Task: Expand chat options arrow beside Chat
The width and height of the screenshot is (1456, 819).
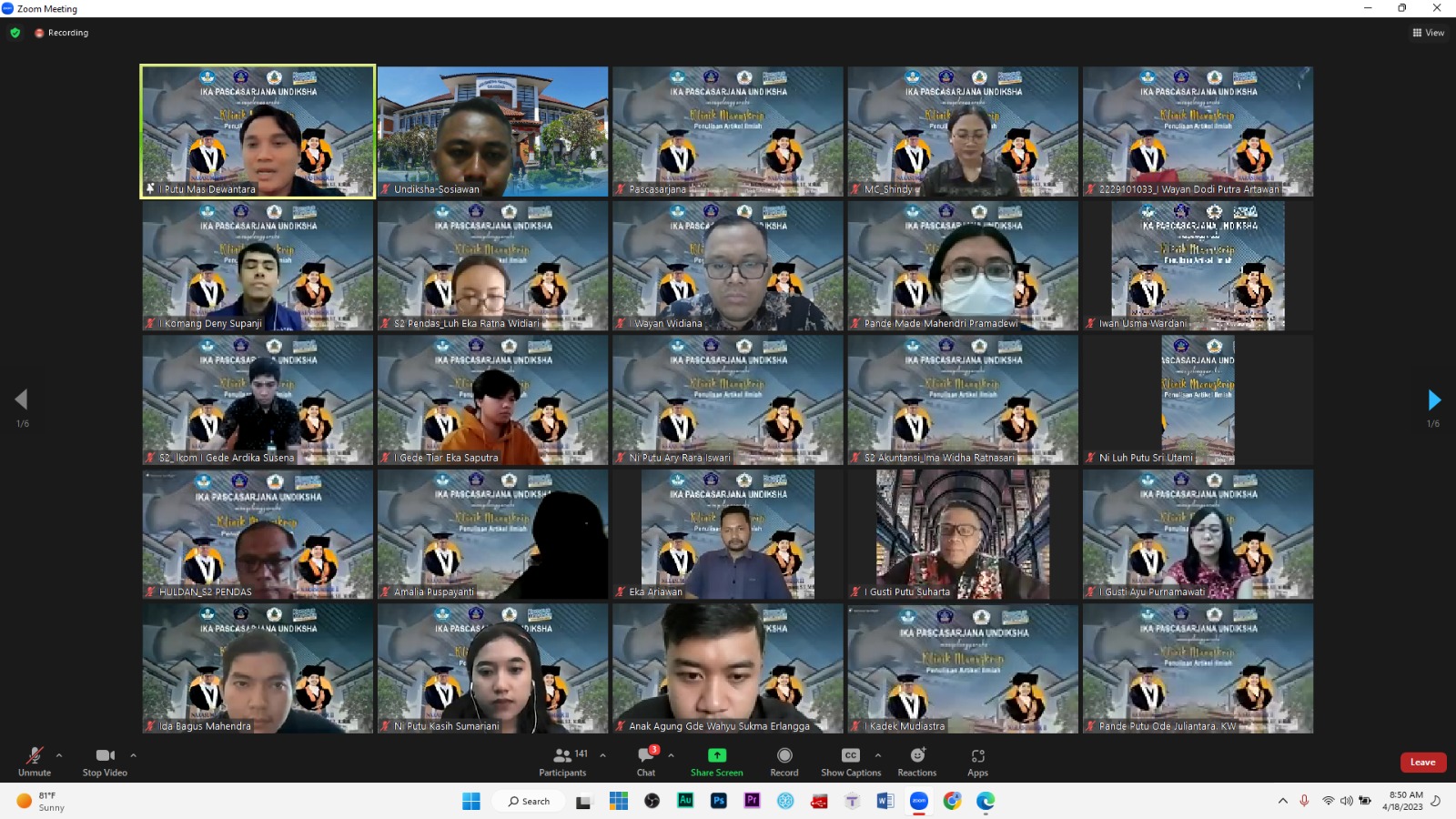Action: [671, 755]
